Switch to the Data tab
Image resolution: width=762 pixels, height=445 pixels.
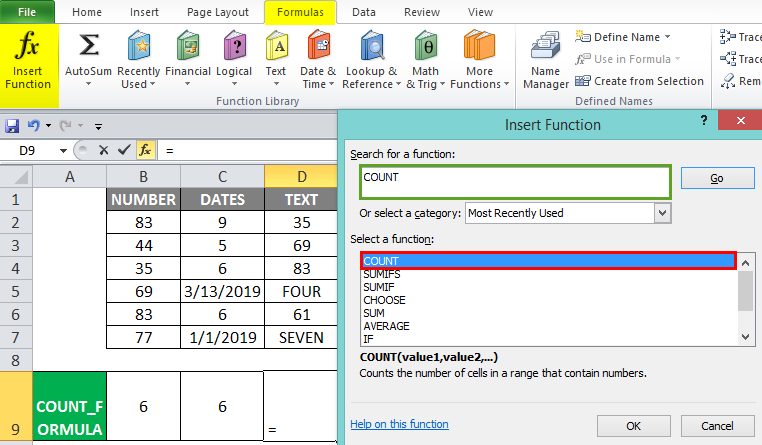364,12
